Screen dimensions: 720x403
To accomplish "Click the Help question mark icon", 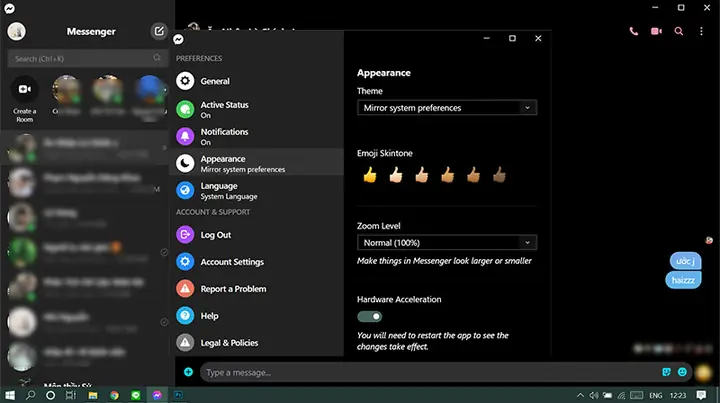I will tap(185, 316).
